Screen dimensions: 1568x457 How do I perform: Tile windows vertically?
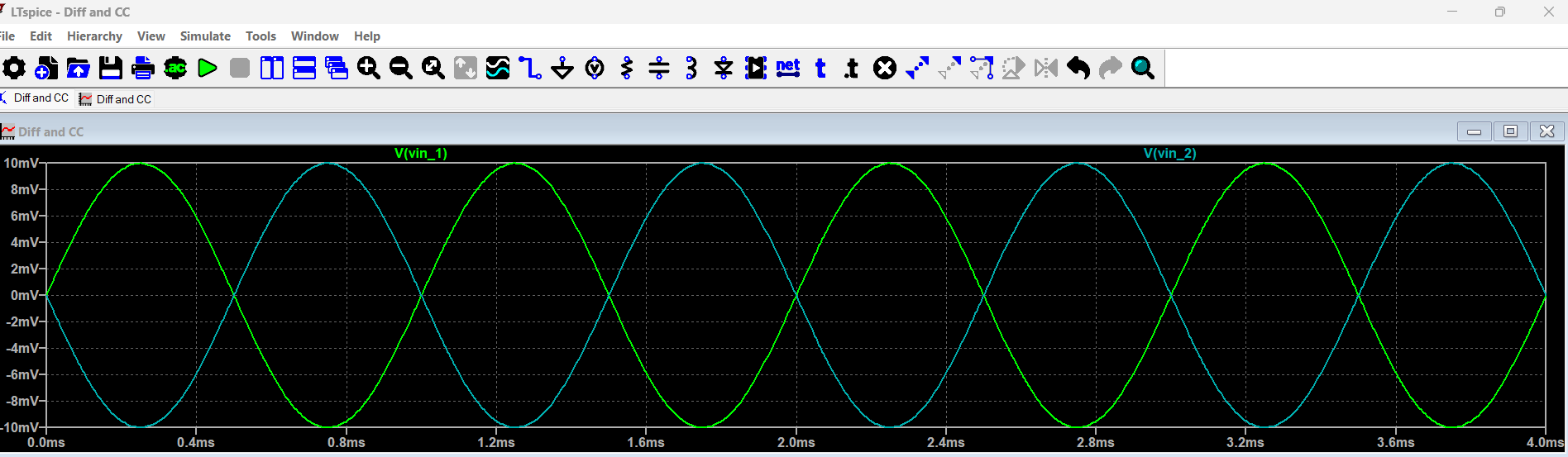coord(272,68)
